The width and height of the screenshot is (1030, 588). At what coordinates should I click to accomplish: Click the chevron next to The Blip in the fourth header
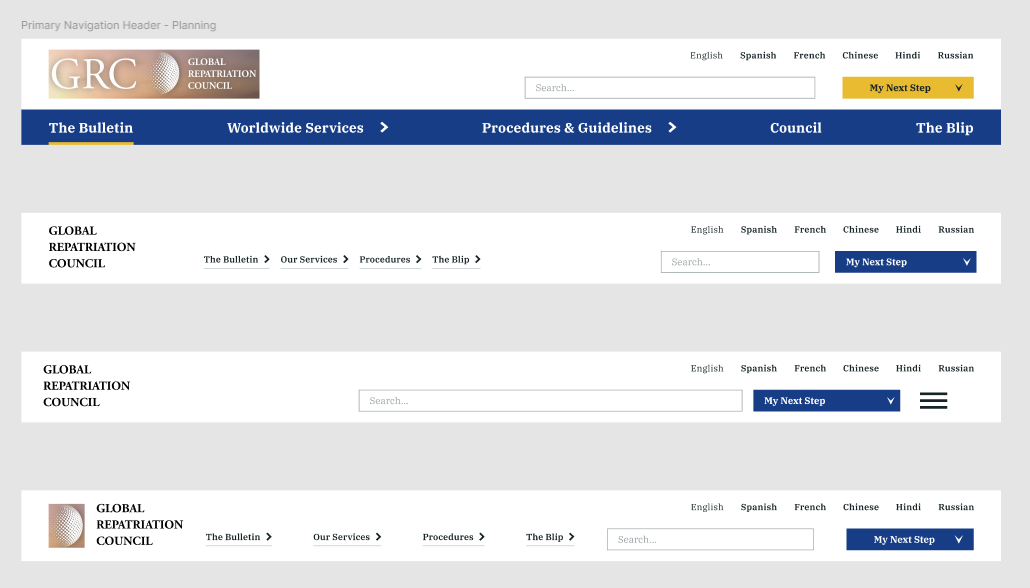(571, 537)
